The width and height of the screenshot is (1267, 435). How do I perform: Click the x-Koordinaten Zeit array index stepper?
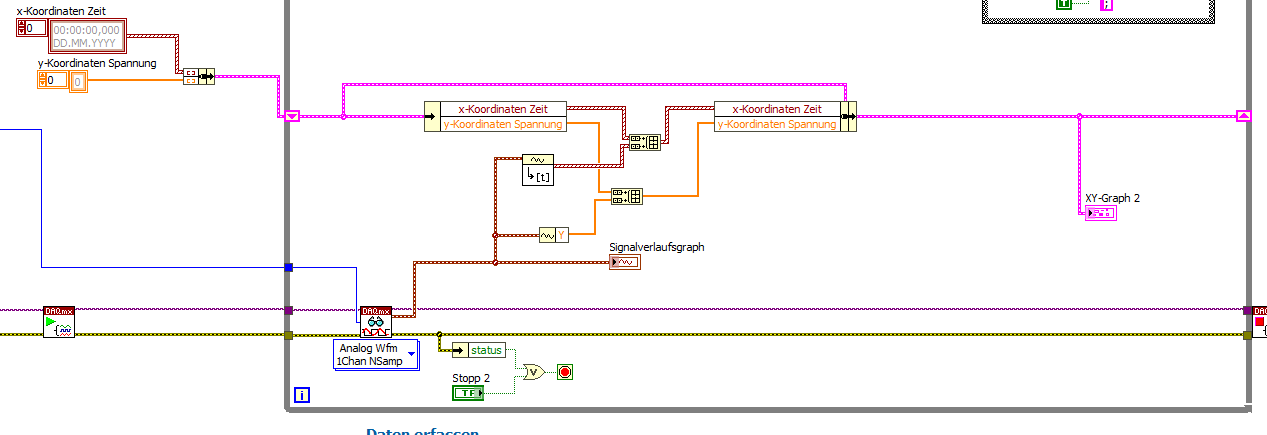(x=31, y=28)
